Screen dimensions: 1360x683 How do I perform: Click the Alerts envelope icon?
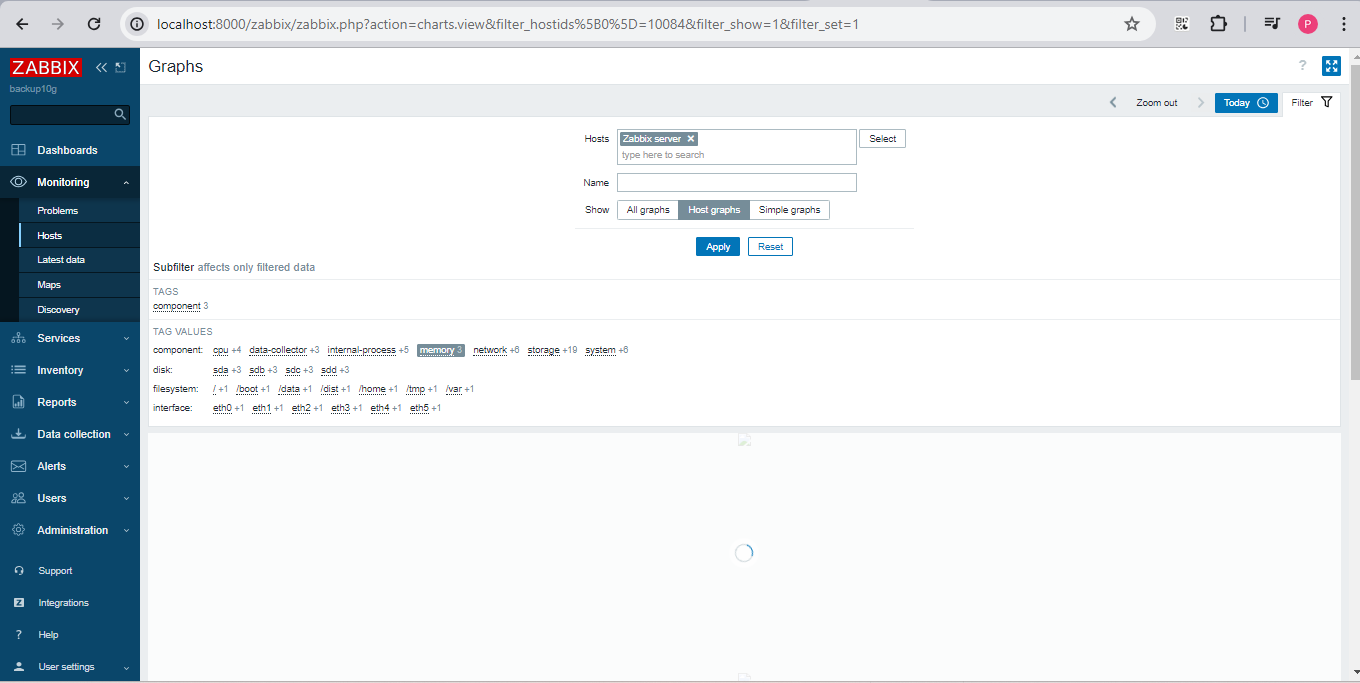[x=18, y=466]
